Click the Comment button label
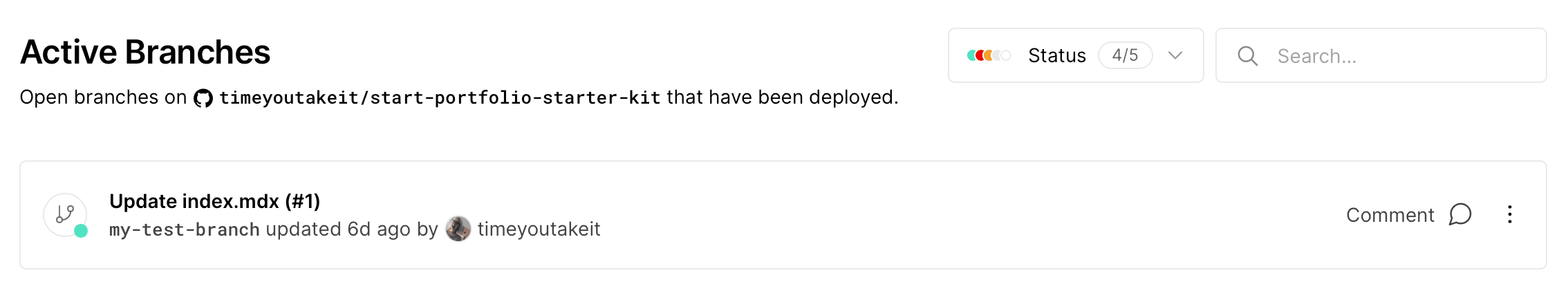1568x293 pixels. coord(1390,215)
